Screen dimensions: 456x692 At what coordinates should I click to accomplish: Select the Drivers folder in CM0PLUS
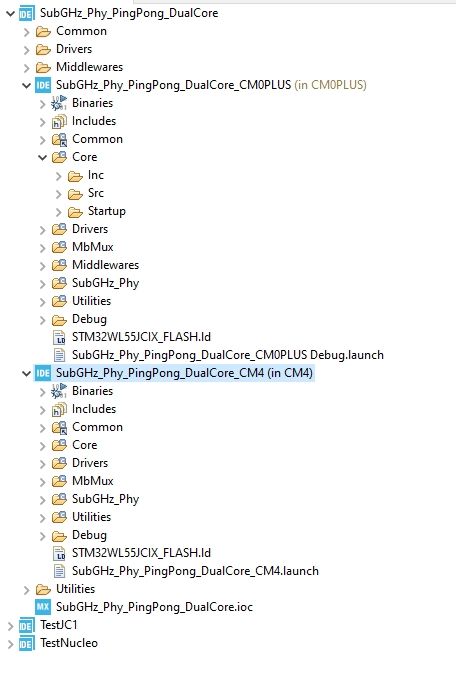[x=90, y=229]
